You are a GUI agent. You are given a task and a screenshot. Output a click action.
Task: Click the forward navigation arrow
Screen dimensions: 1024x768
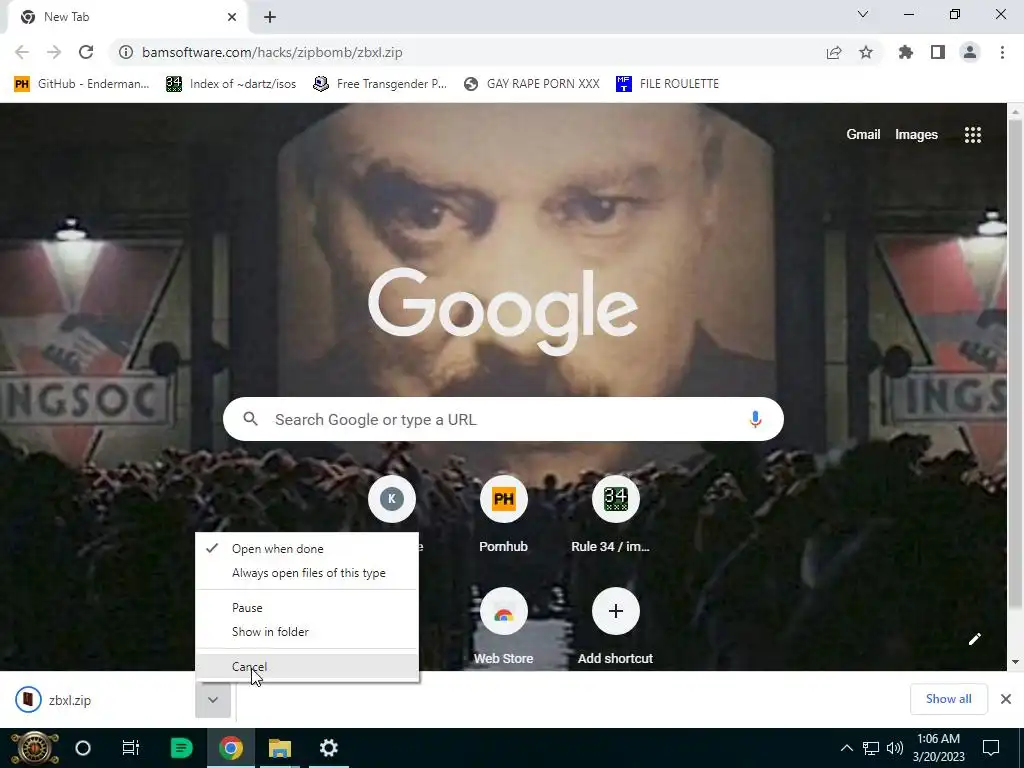(54, 52)
